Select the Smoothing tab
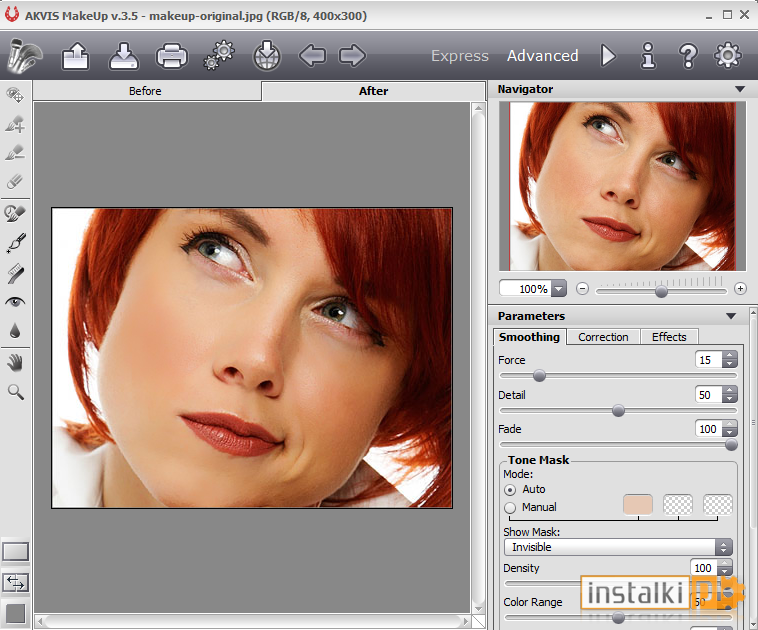Screen dimensions: 758x630 point(529,337)
